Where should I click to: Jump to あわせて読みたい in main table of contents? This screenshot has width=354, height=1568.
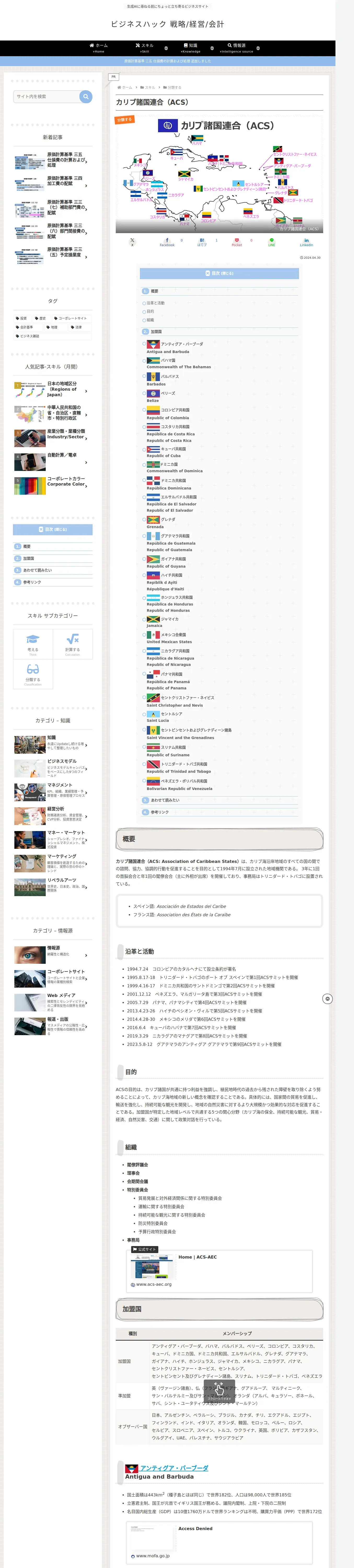[165, 800]
